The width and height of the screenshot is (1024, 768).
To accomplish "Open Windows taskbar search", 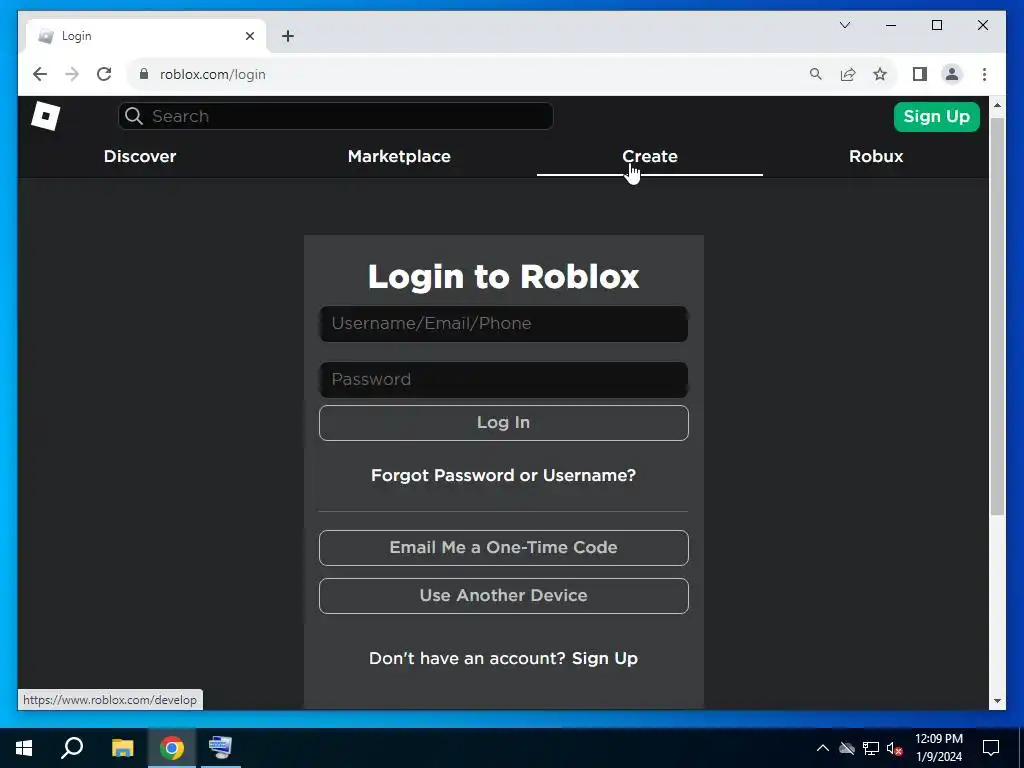I will (72, 748).
